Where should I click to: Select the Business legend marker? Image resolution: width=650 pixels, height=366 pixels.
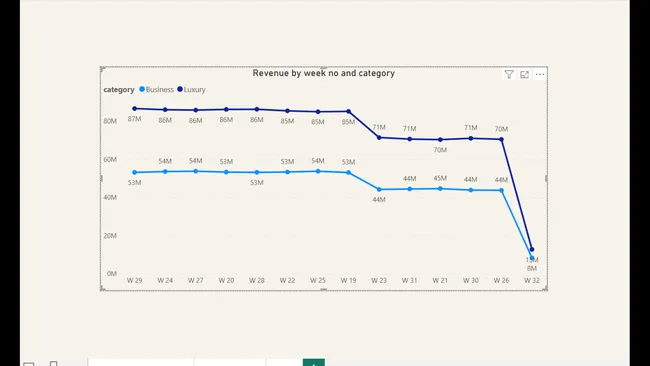pyautogui.click(x=142, y=89)
